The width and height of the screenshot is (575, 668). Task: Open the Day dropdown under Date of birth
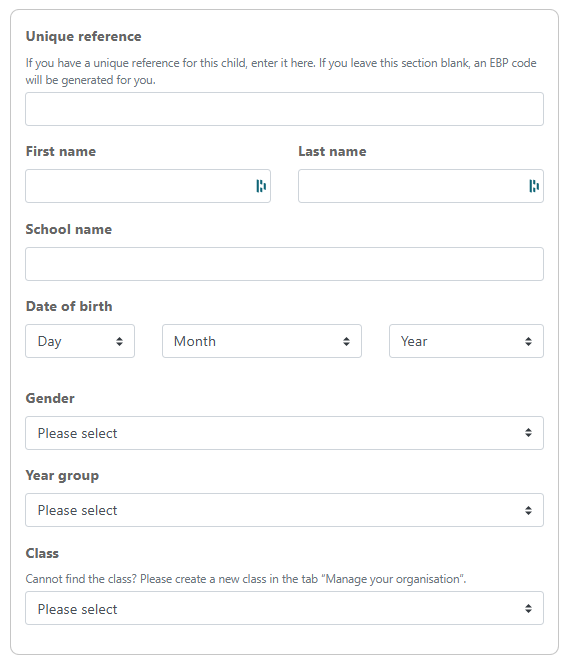click(x=80, y=341)
